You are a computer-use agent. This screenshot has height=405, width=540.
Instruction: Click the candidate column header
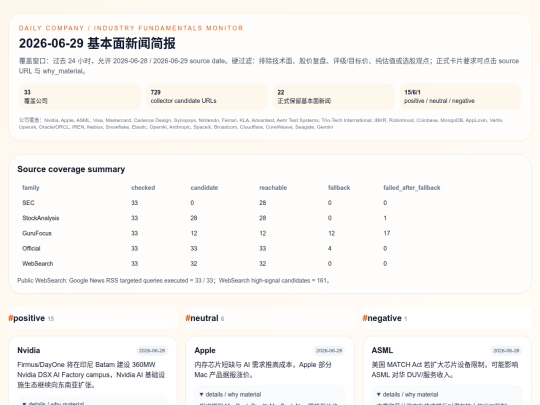point(204,188)
